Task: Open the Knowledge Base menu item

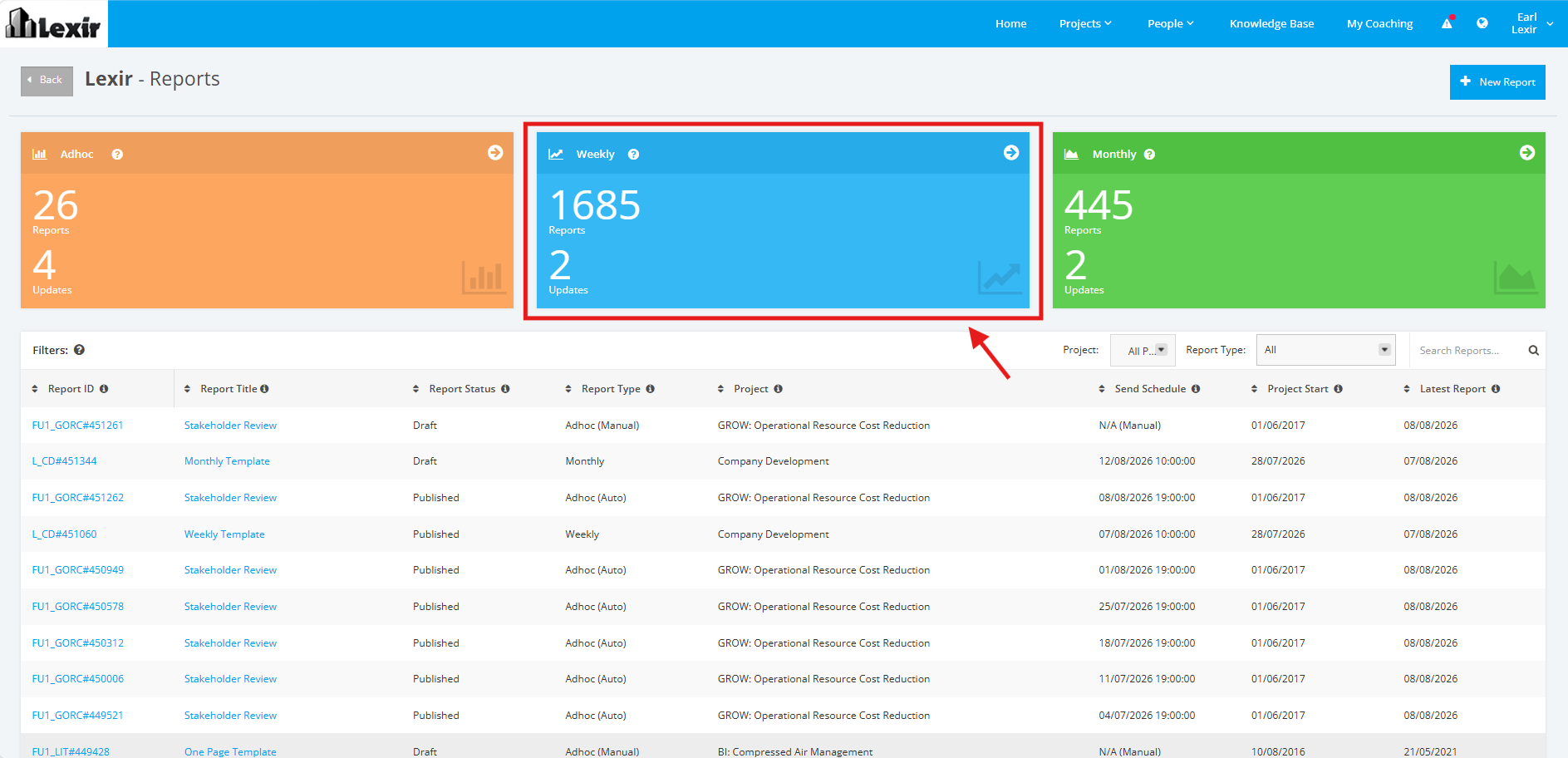Action: click(x=1271, y=23)
